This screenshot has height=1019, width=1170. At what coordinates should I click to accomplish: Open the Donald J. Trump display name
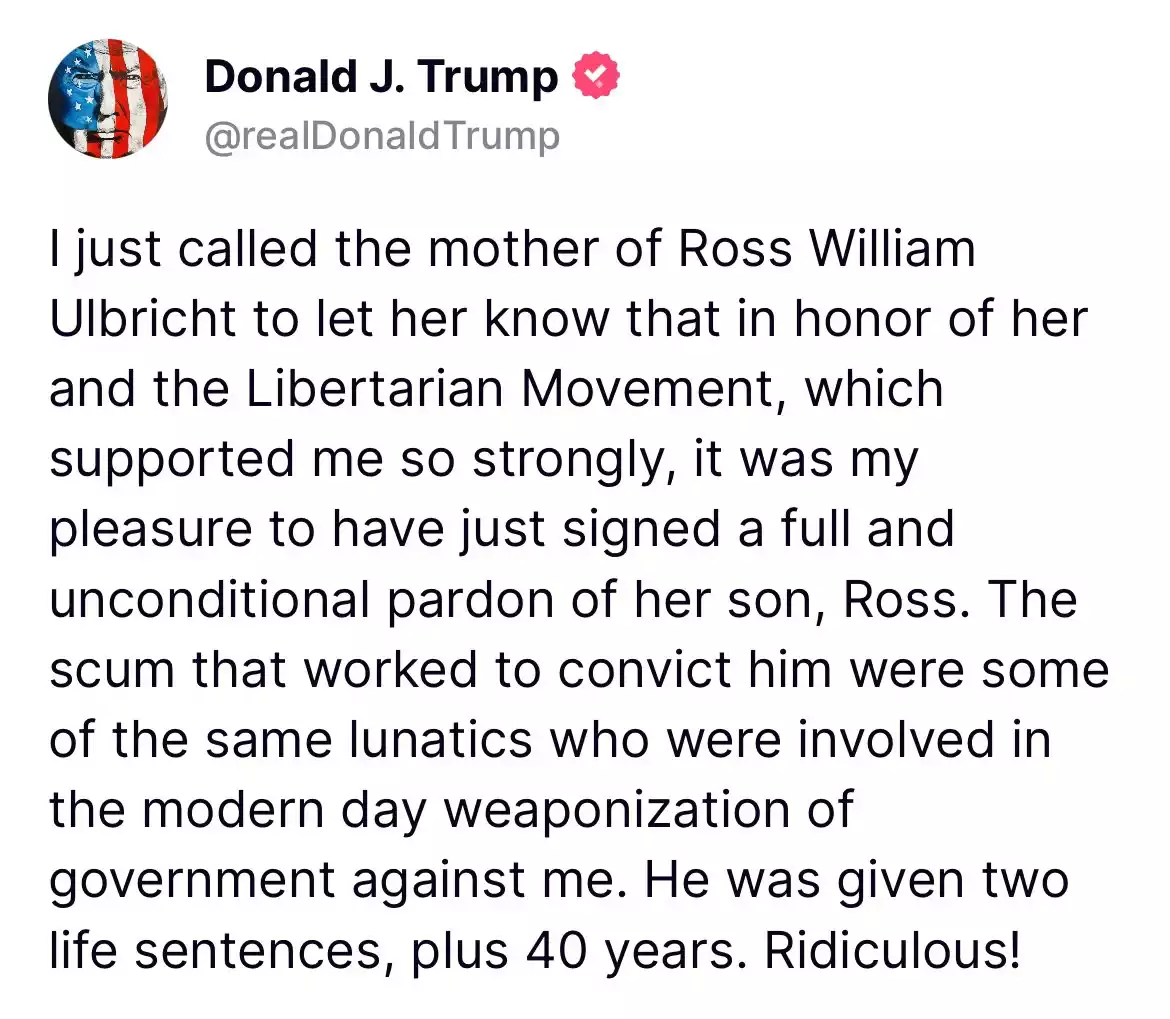pos(380,79)
